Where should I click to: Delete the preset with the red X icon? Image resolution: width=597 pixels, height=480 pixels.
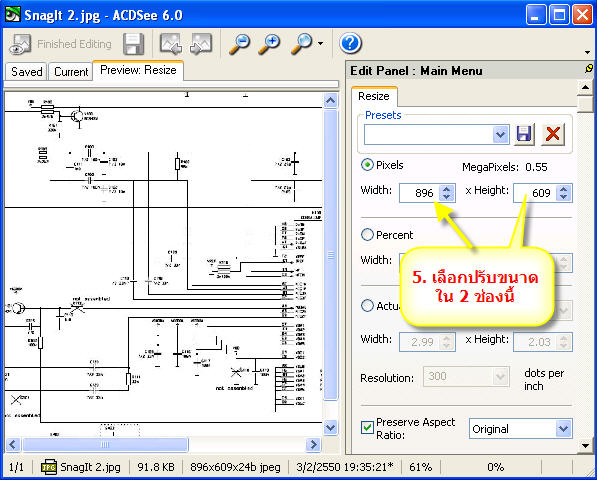click(552, 134)
